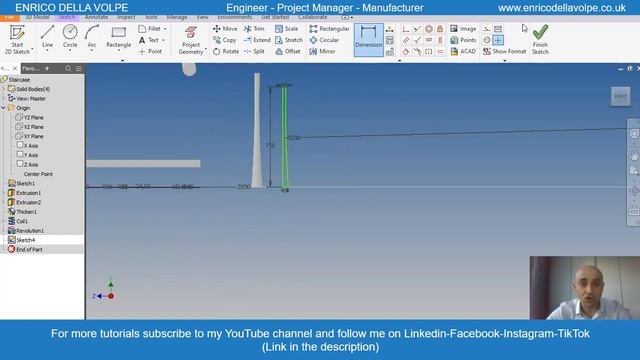Click the Project Geometry tool
Viewport: 640px width, 360px height.
point(191,40)
